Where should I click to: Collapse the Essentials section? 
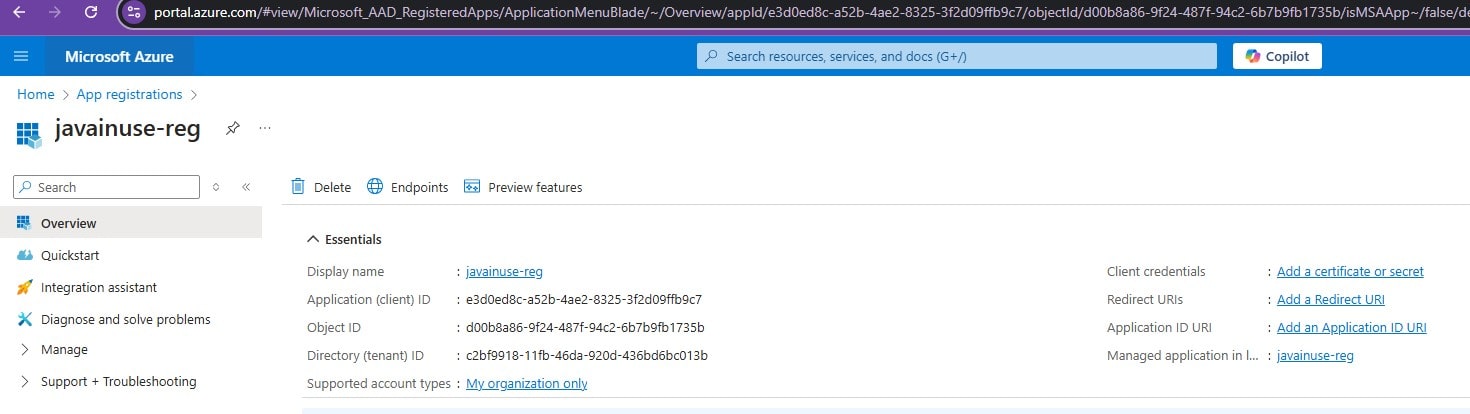click(x=345, y=239)
